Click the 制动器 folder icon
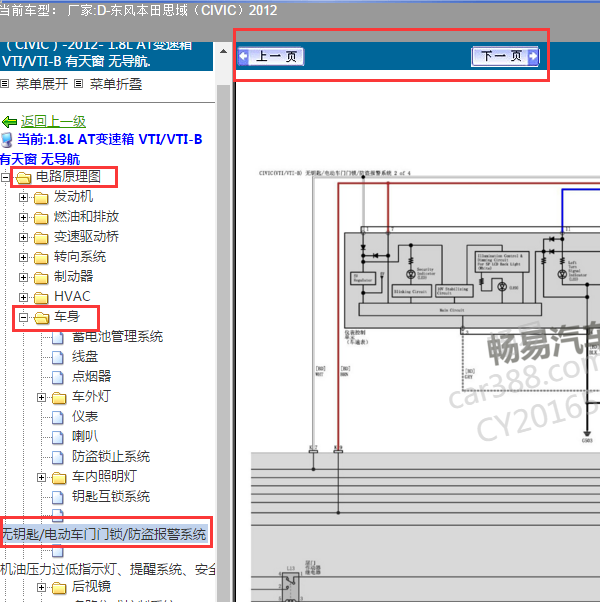Screen dimensions: 600x602 pos(41,278)
